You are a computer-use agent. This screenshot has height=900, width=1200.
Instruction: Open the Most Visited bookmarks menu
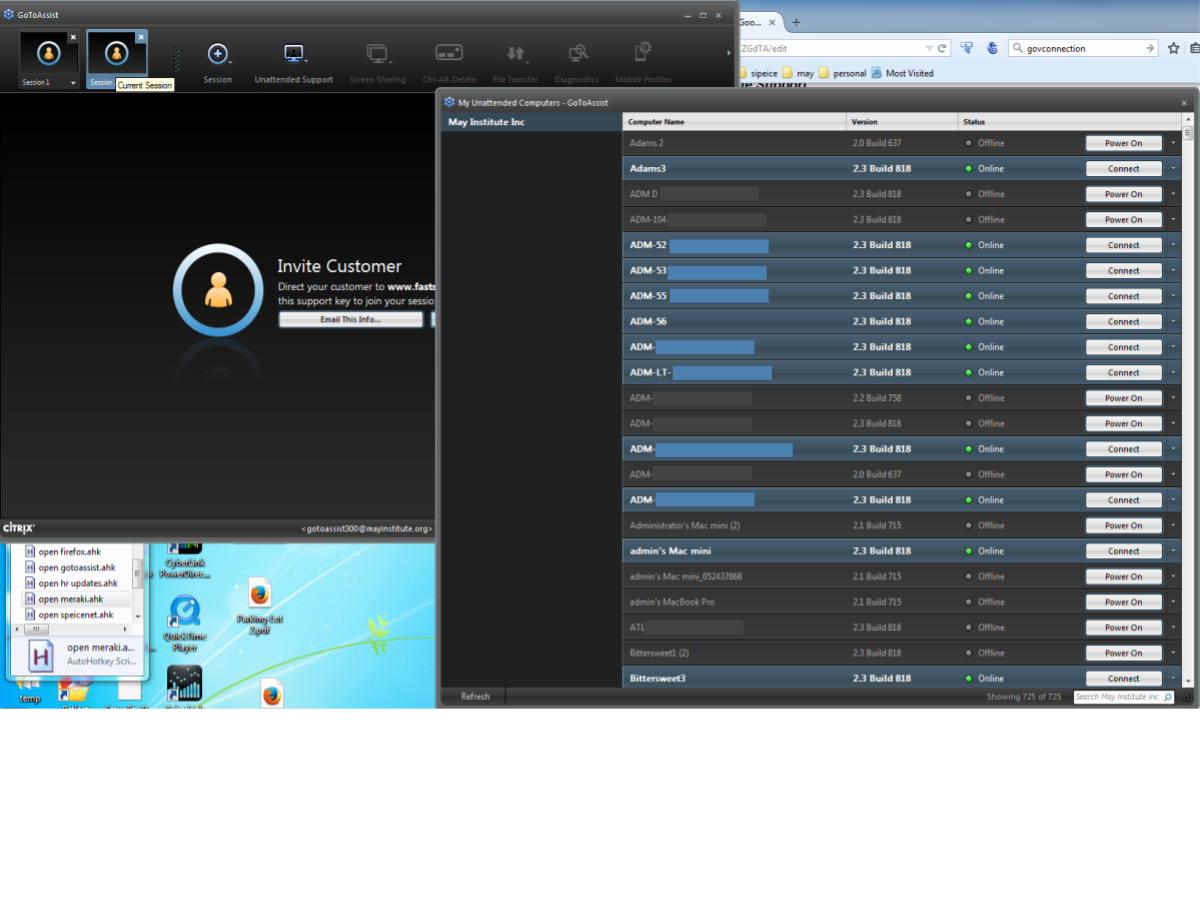point(902,73)
